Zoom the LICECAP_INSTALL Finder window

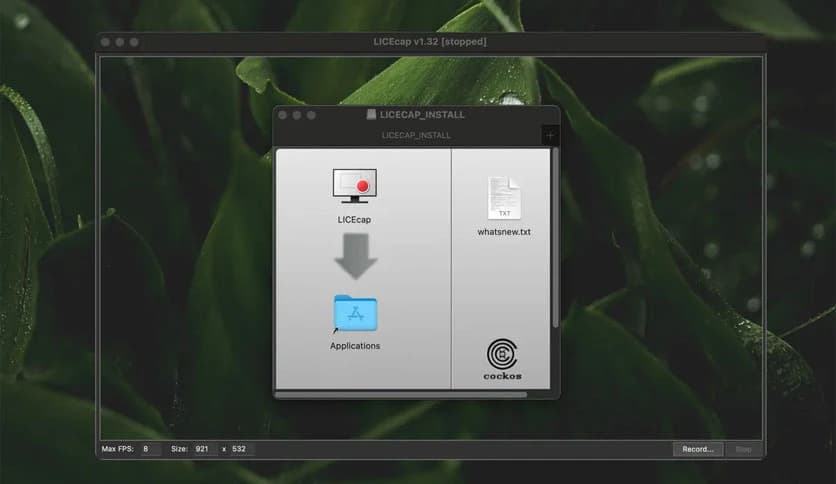click(311, 115)
